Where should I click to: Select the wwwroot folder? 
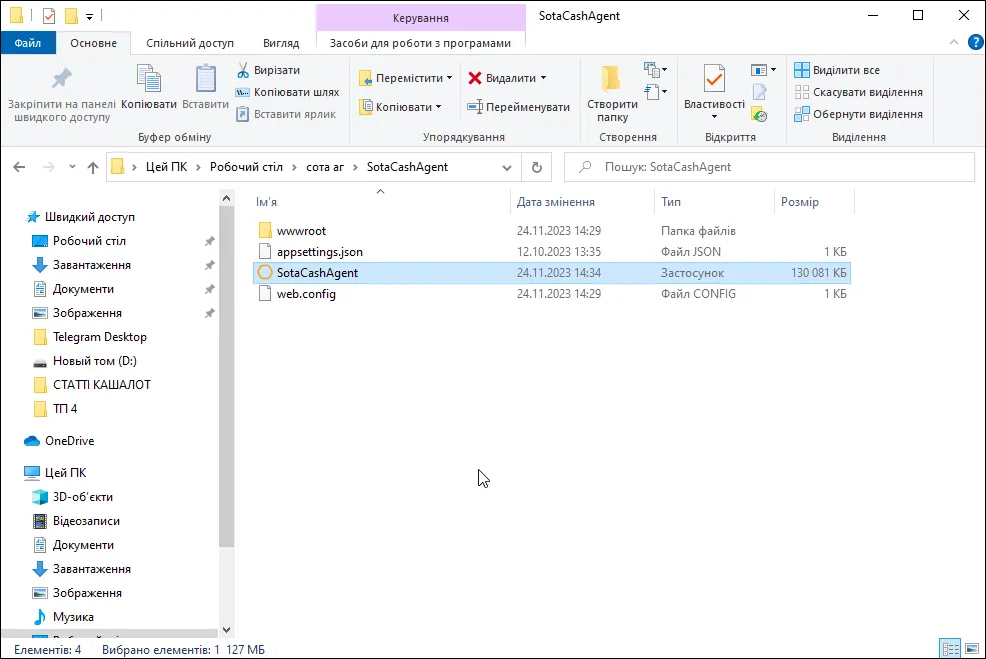tap(551, 231)
